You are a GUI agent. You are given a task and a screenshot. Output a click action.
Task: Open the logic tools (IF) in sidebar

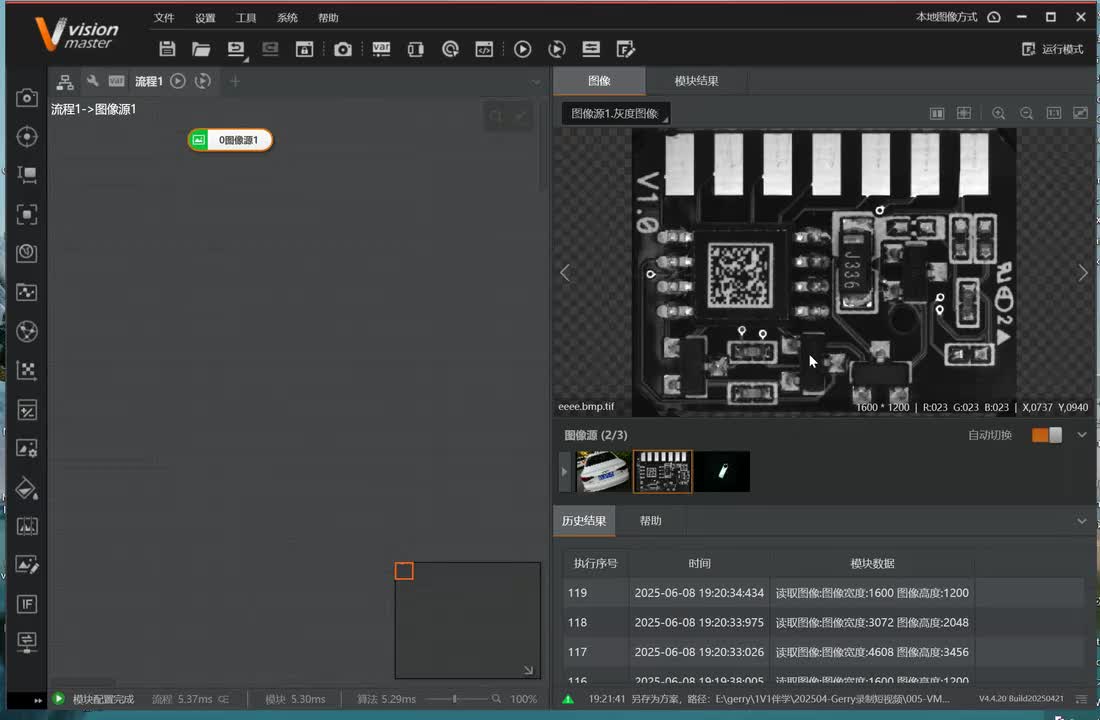(x=27, y=604)
